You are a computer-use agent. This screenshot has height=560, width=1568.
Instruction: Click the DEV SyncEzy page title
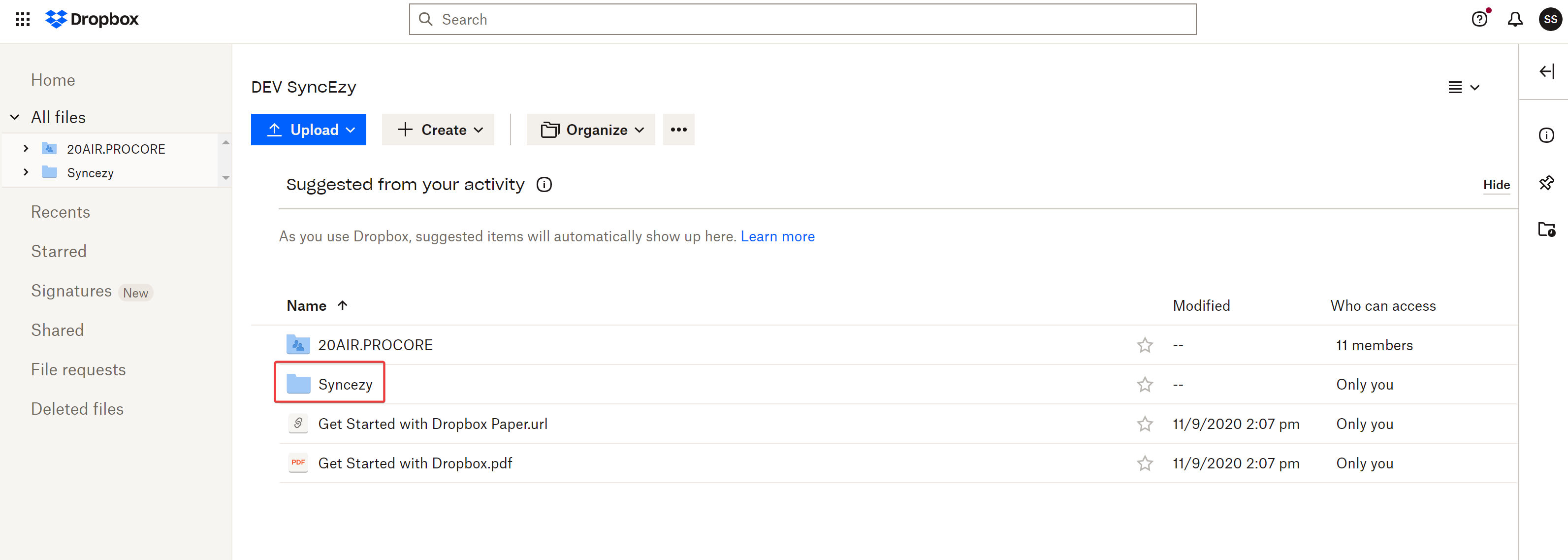click(x=303, y=87)
